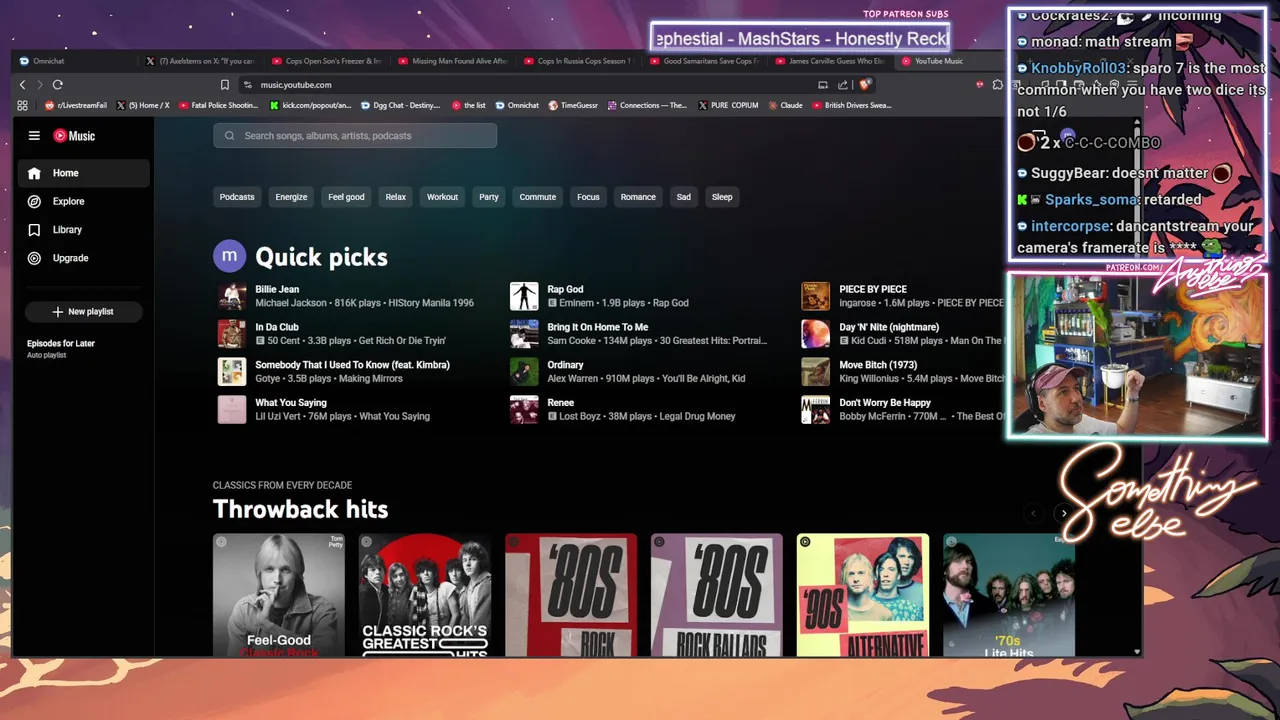Select the Romance mood chip

pos(638,197)
